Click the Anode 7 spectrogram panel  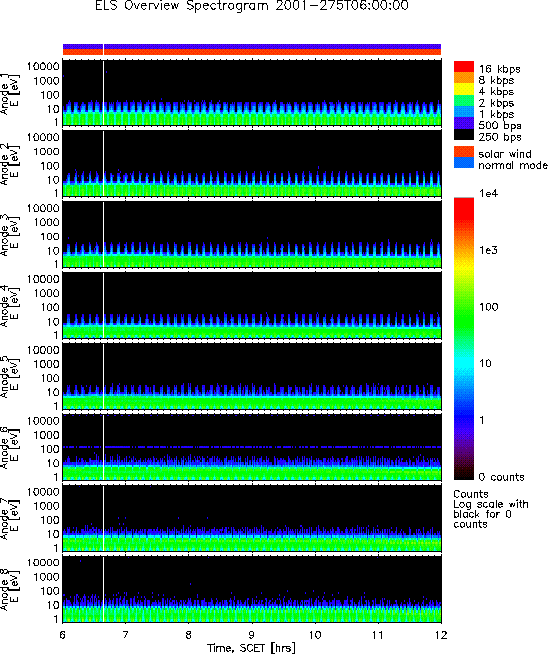tap(252, 518)
